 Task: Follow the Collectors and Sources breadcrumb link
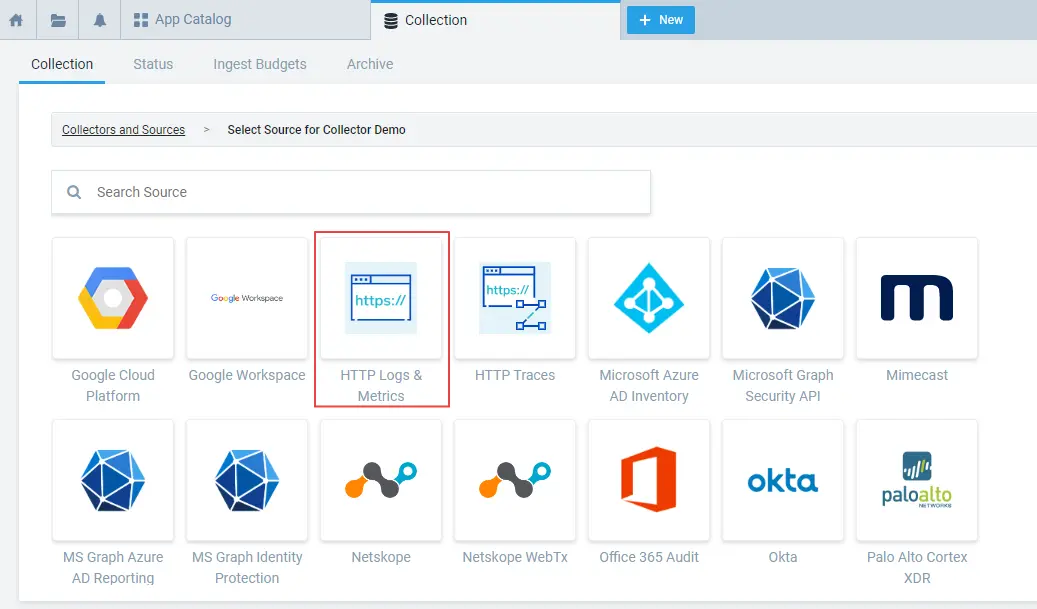click(123, 130)
